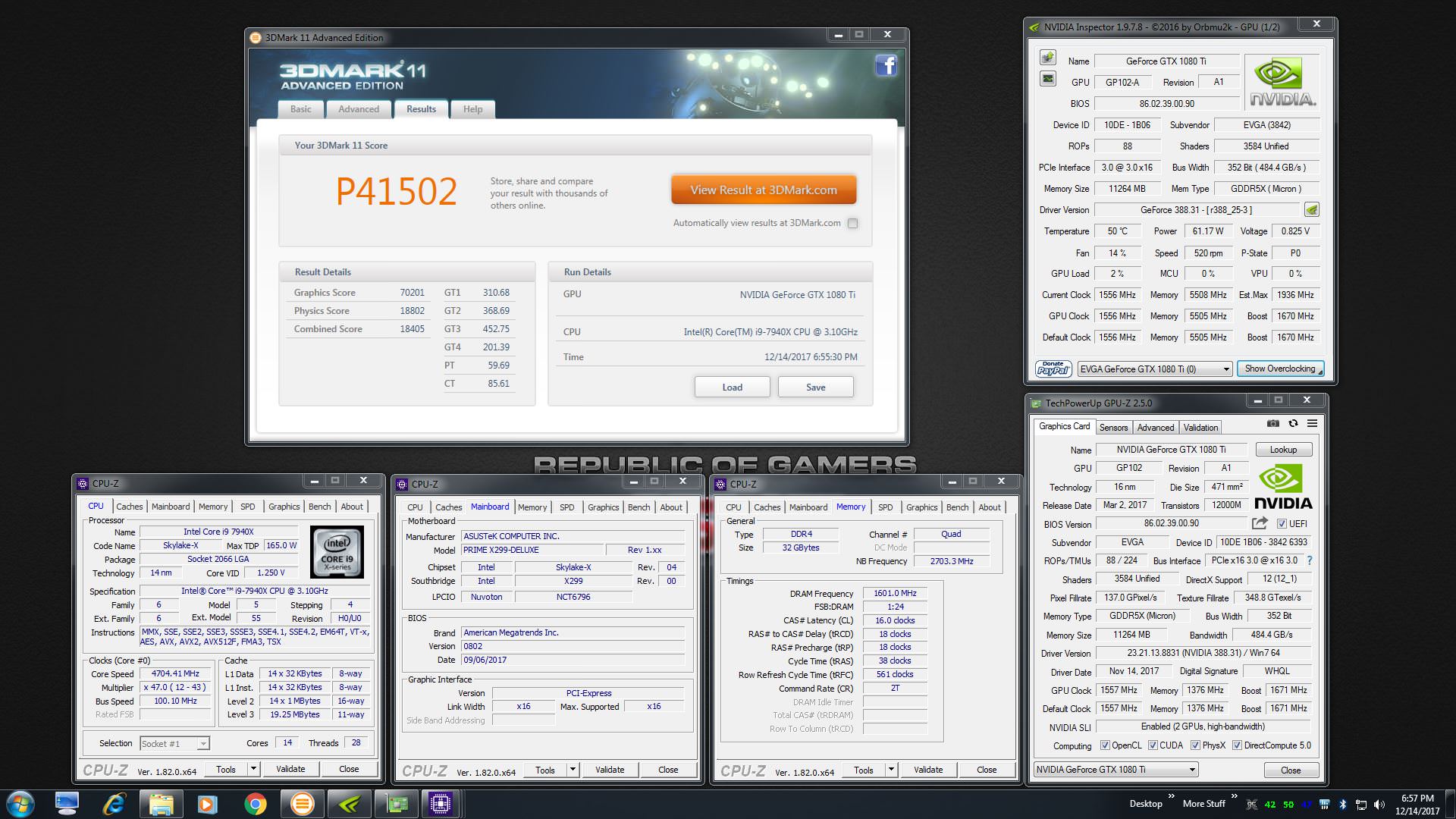Toggle the DirectCompute 5.0 checkbox in GPU-Z
The height and width of the screenshot is (819, 1456).
1238,745
